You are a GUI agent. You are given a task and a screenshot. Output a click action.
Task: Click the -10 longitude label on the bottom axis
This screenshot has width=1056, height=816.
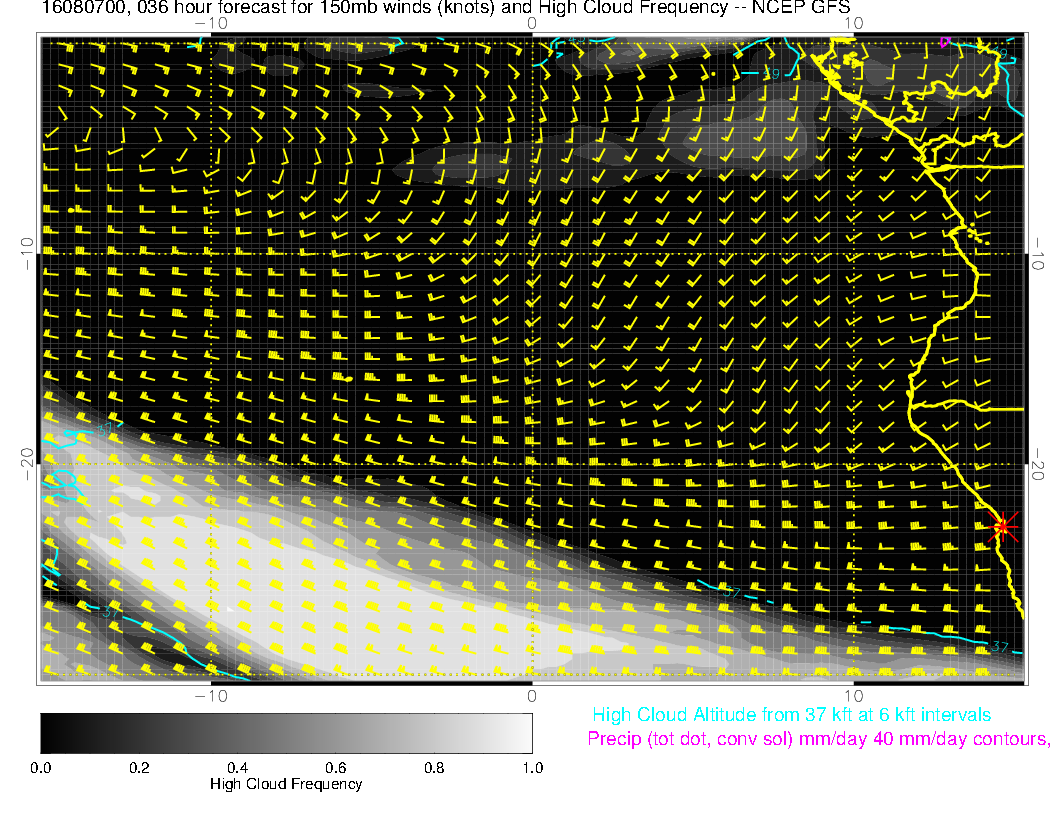(210, 695)
